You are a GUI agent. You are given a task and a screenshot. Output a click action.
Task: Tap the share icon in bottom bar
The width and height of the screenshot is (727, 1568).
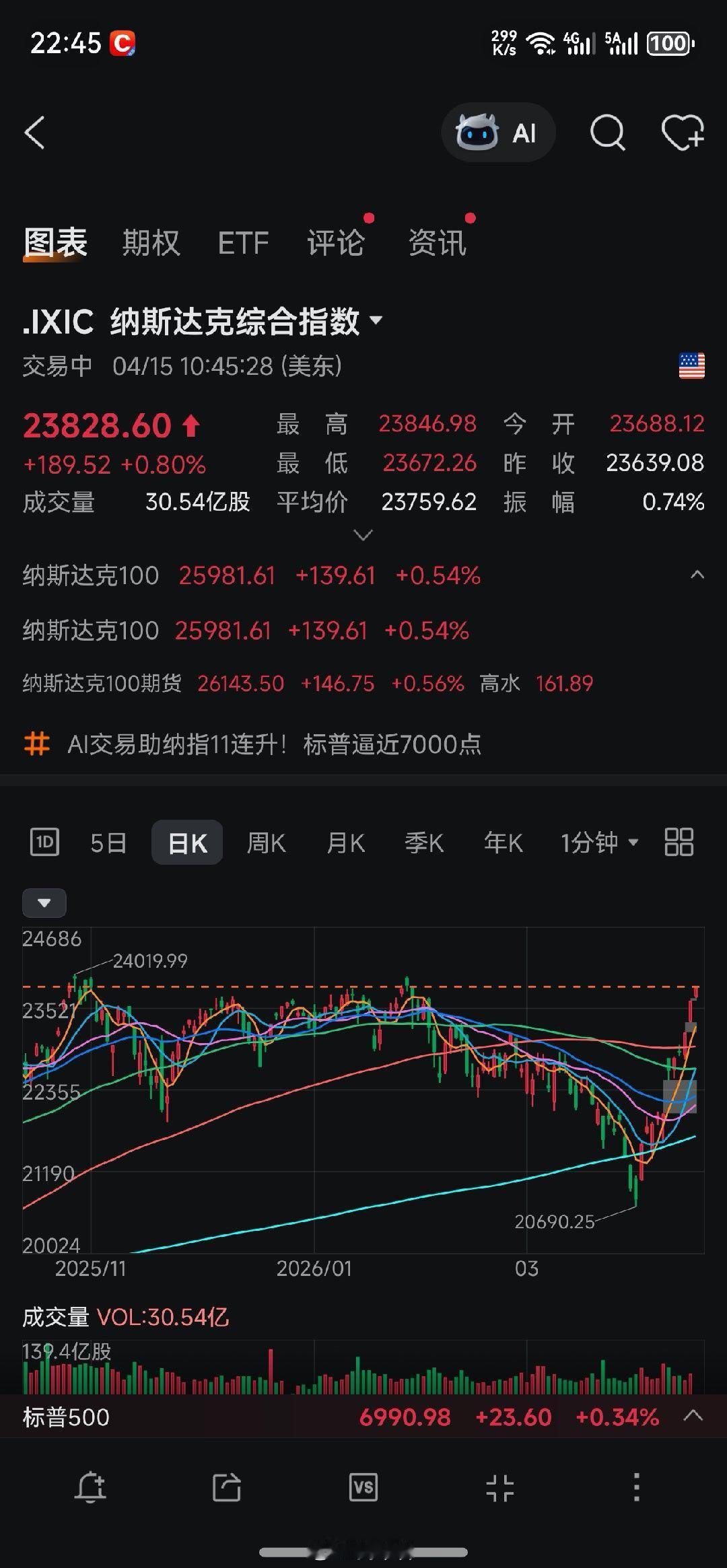click(x=227, y=1487)
